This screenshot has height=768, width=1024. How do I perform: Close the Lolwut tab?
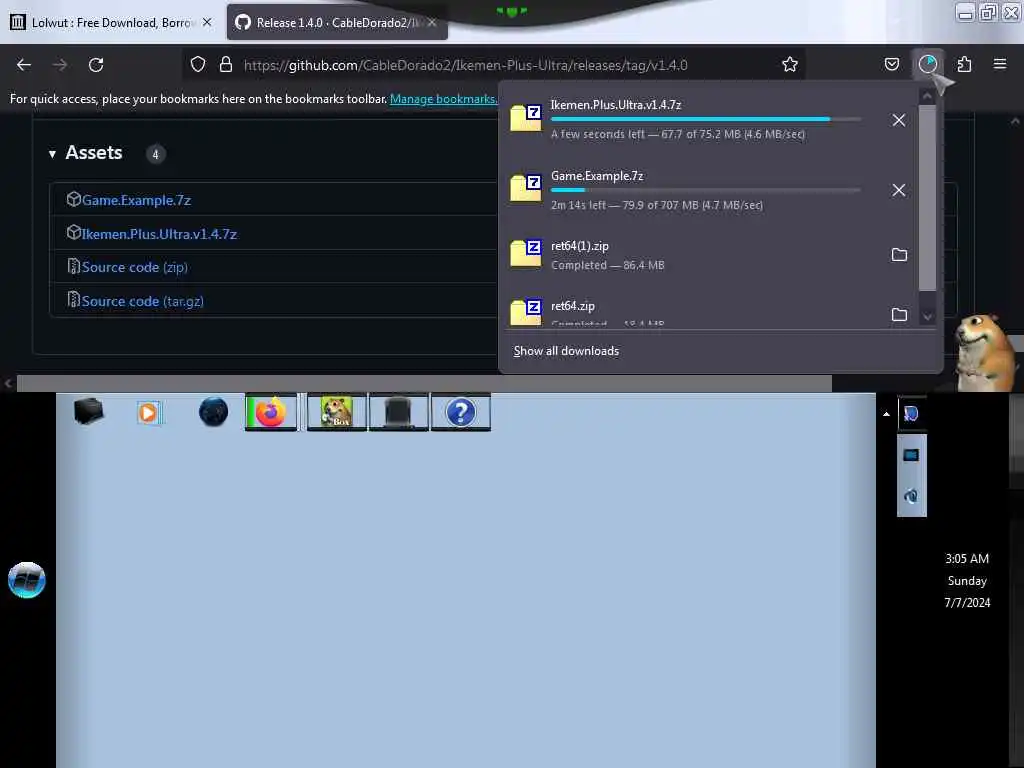pyautogui.click(x=207, y=22)
